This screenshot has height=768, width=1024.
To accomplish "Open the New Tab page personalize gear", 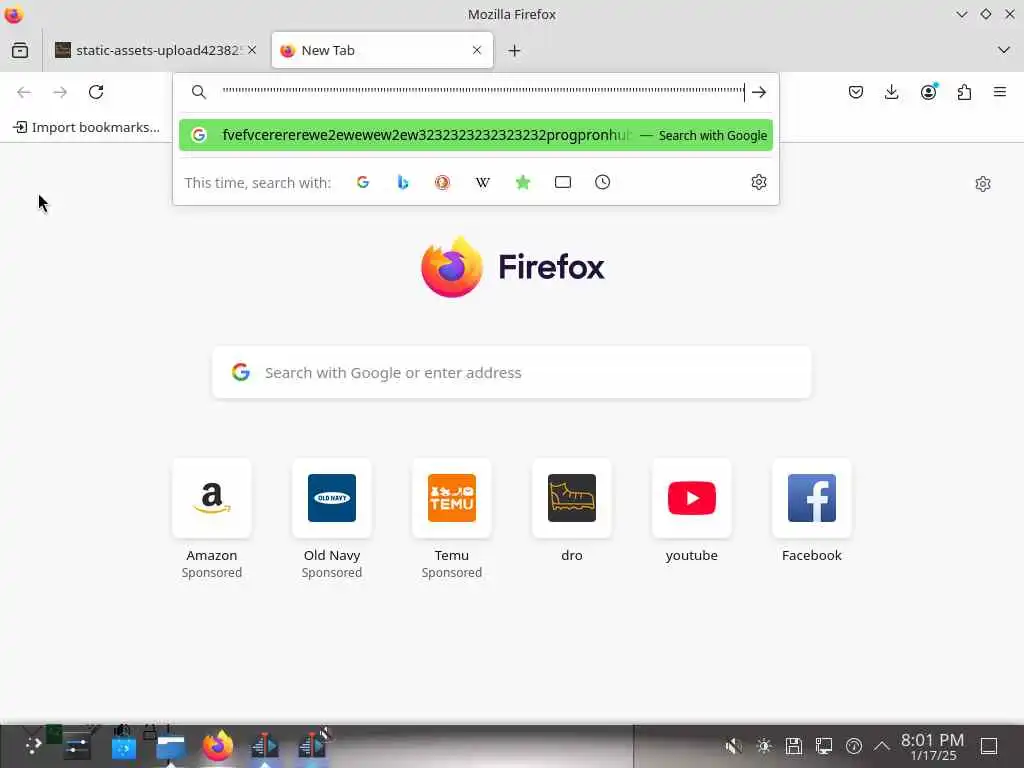I will 983,184.
